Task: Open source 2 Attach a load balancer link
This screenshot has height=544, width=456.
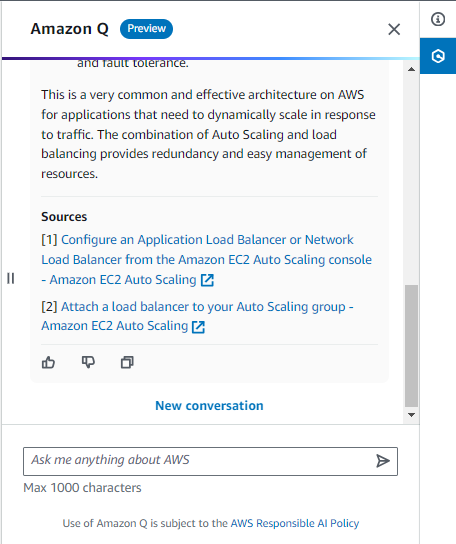Action: coord(197,316)
